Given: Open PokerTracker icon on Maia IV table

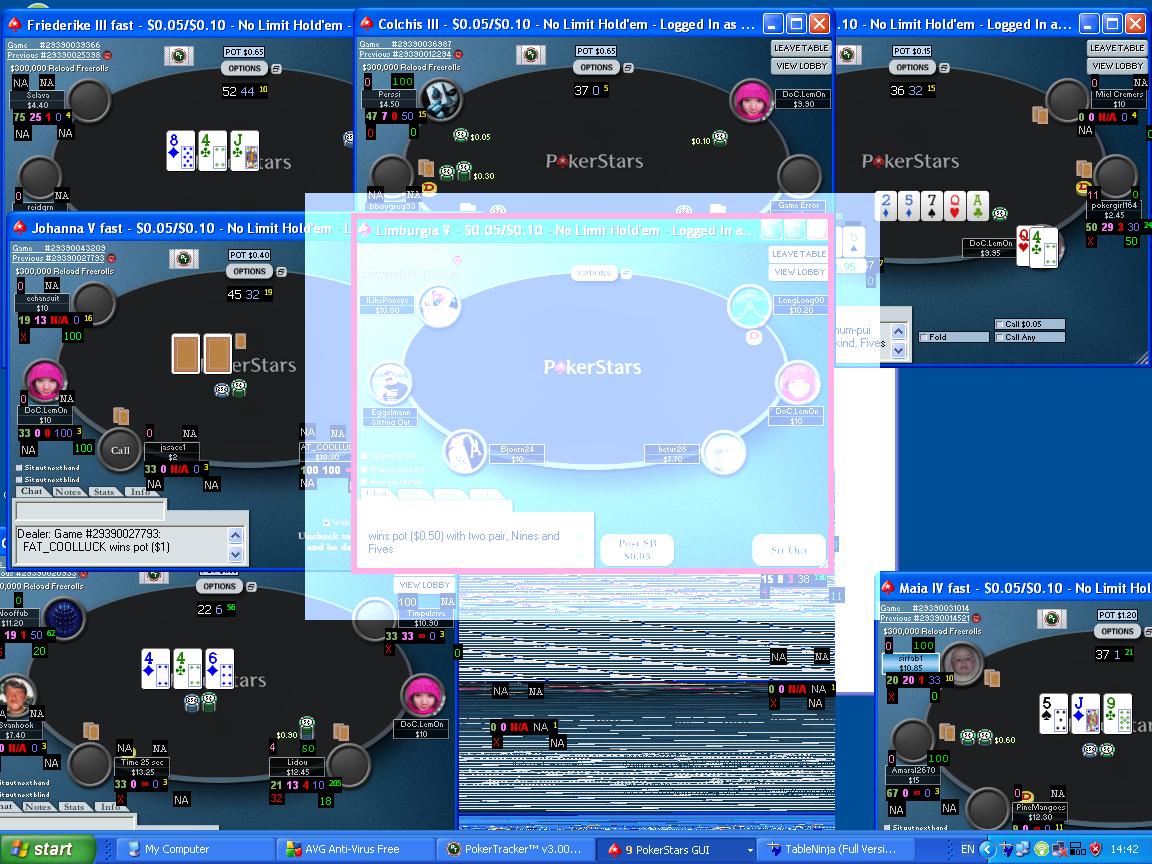Looking at the screenshot, I should coord(1051,619).
